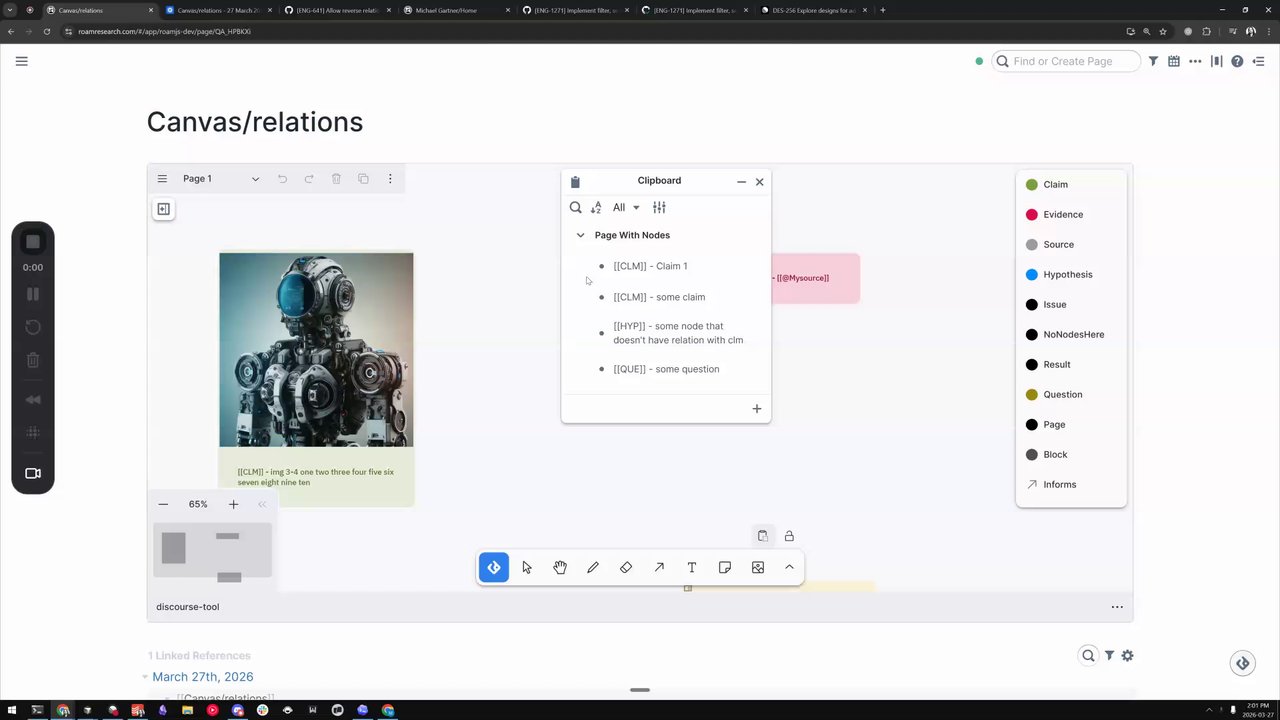Click the robot image on the canvas
Image resolution: width=1280 pixels, height=720 pixels.
pos(316,349)
